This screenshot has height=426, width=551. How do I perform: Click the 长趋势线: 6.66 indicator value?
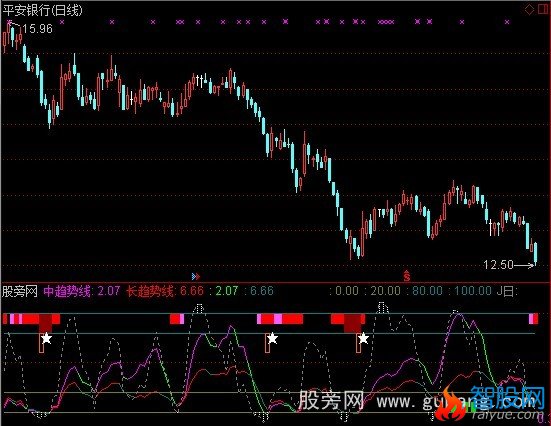point(165,291)
